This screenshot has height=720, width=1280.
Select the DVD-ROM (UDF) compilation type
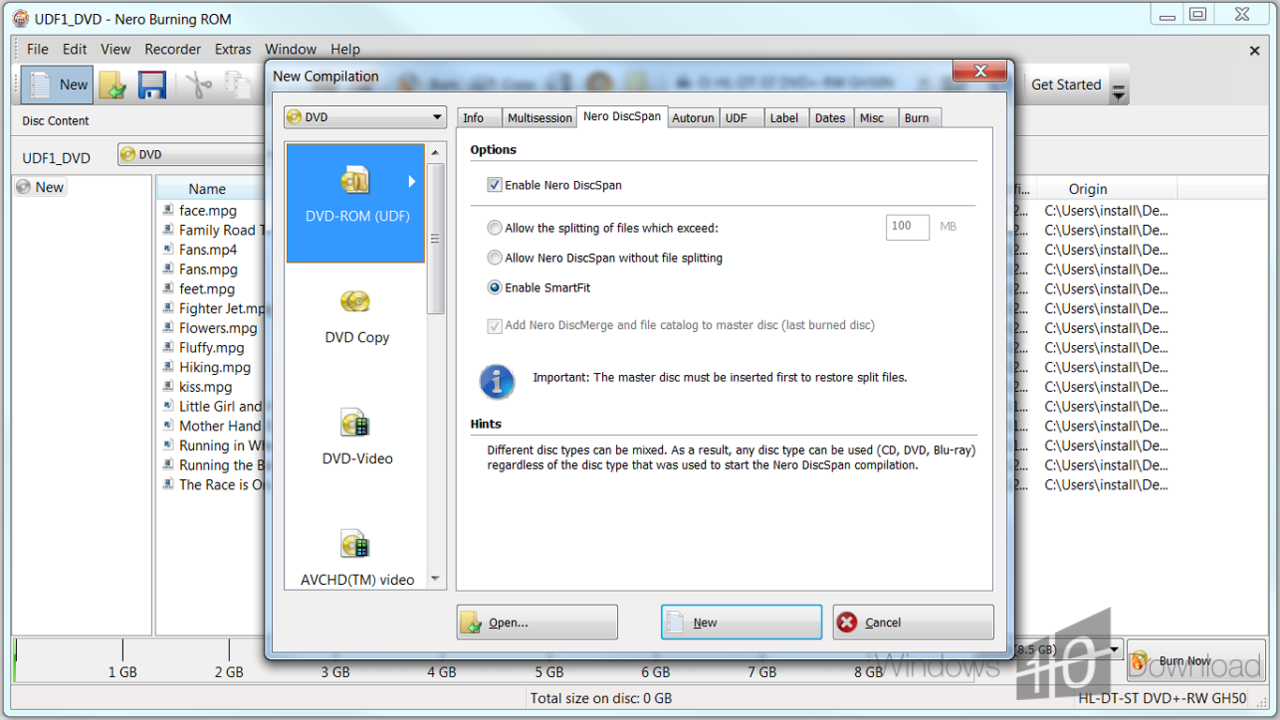point(356,203)
